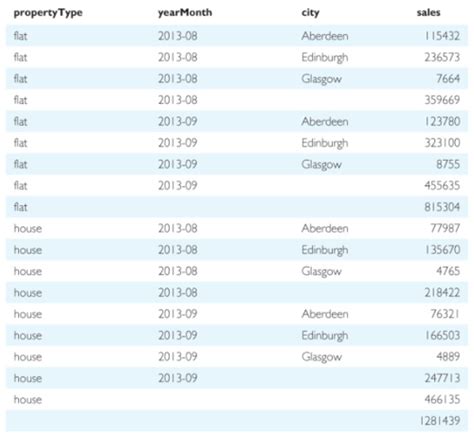The height and width of the screenshot is (437, 474).
Task: Click sales value 76321
Action: pyautogui.click(x=445, y=314)
